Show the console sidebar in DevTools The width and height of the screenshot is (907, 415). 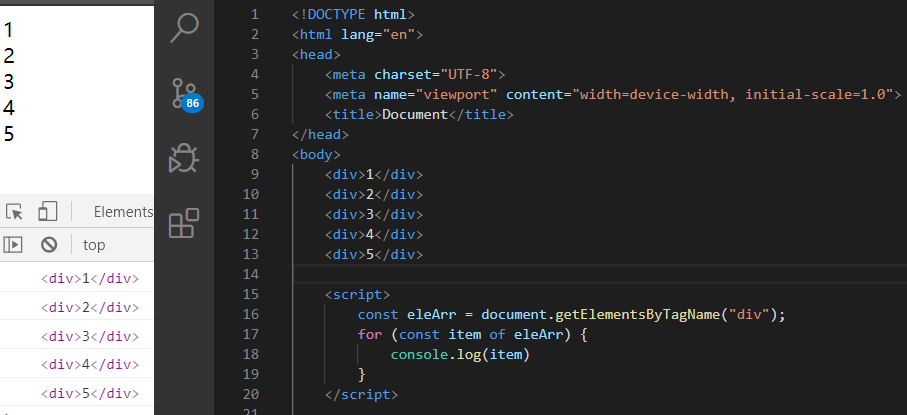13,245
